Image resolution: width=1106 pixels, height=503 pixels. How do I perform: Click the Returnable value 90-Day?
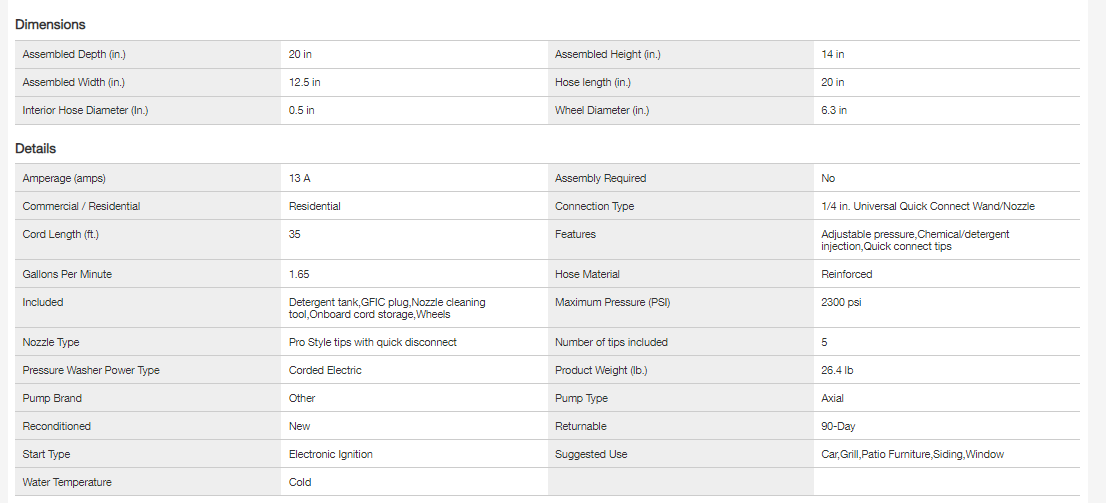(838, 426)
